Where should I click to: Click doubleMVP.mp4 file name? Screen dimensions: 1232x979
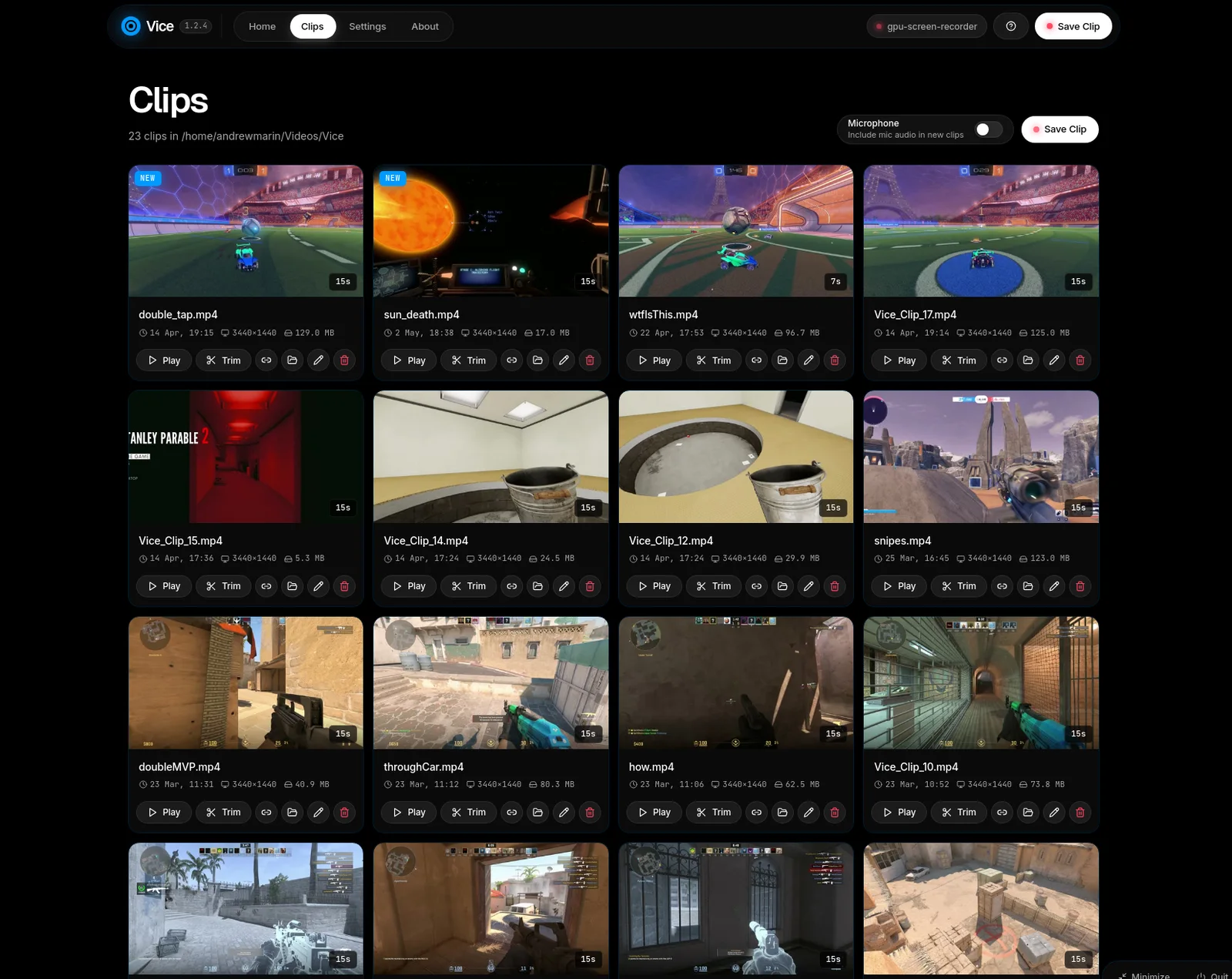(179, 766)
